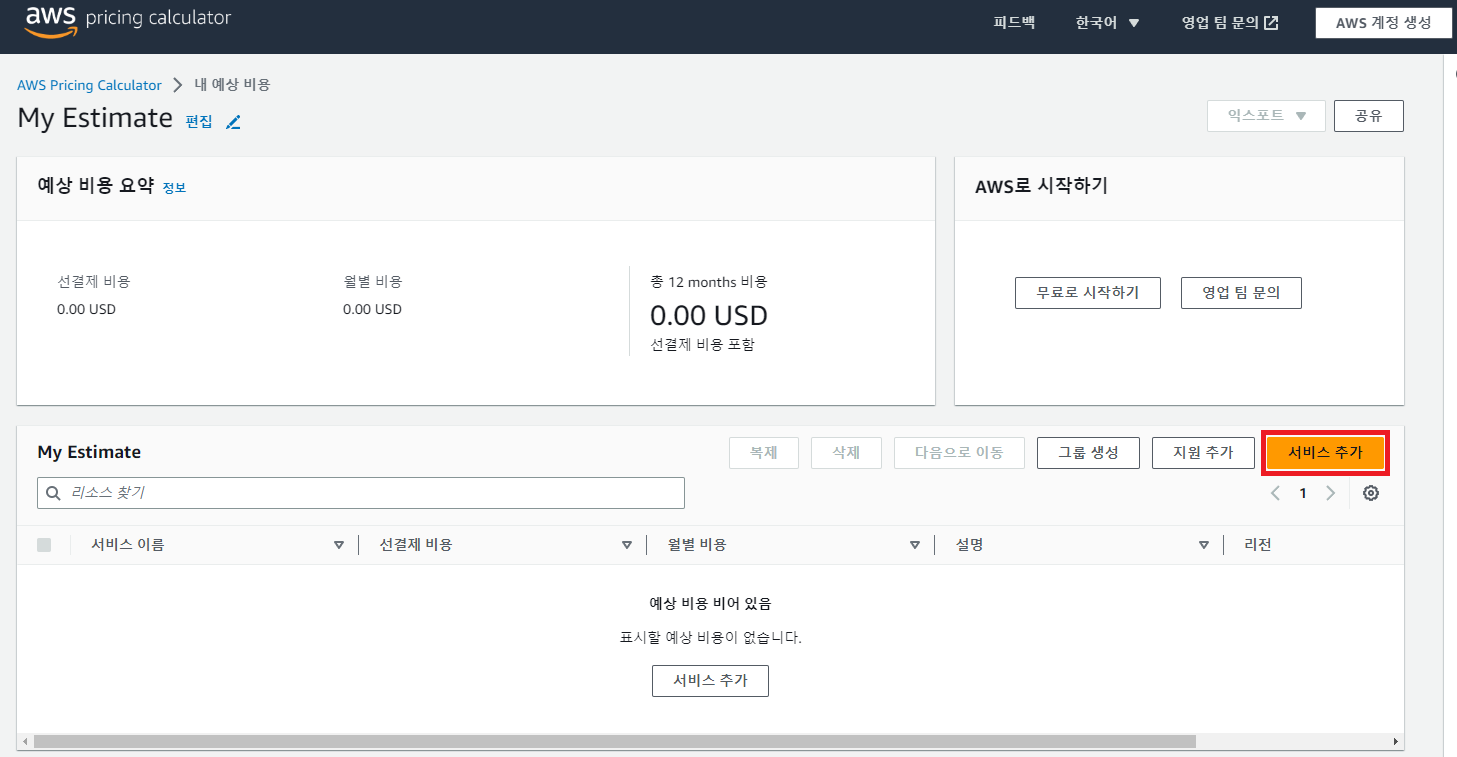Click the pencil icon beside 편집
Image resolution: width=1457 pixels, height=757 pixels.
[x=233, y=122]
